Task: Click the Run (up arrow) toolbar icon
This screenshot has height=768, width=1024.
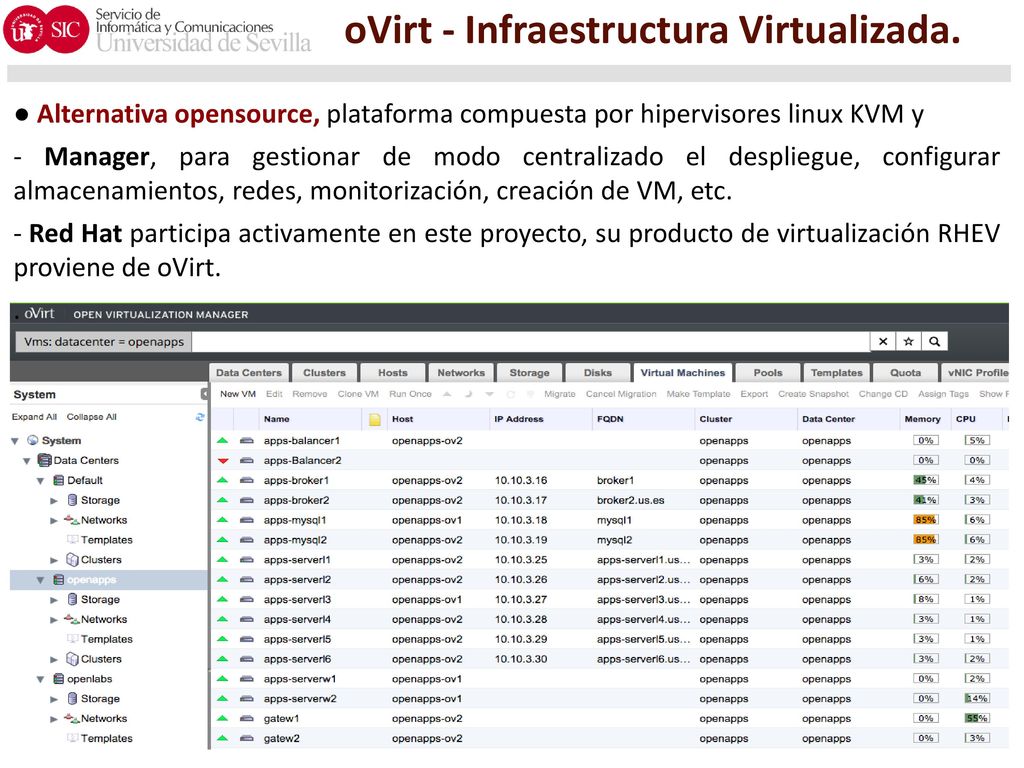Action: [x=447, y=394]
